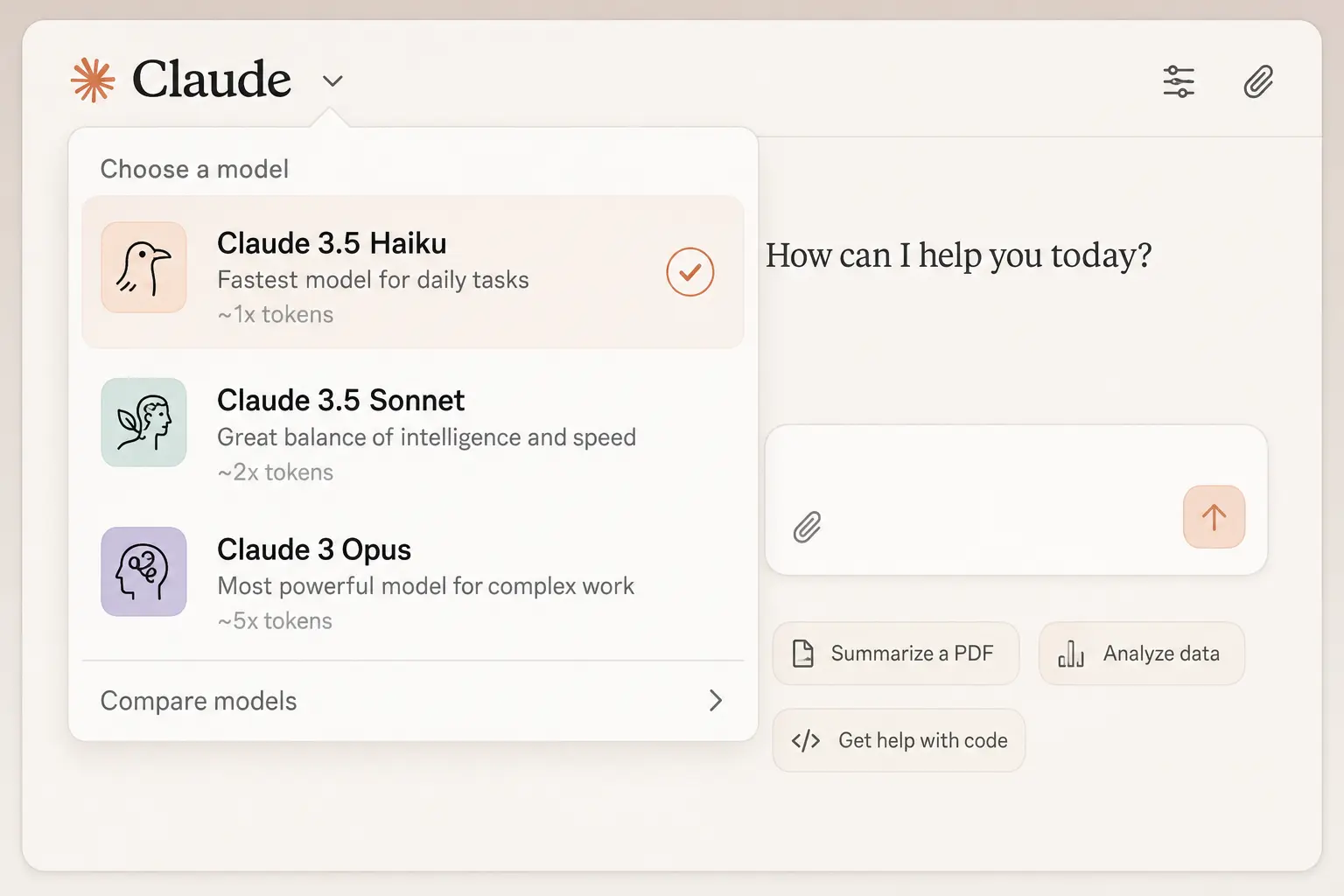Click the Compare models right chevron
Screen dimensions: 1344x896
click(716, 700)
